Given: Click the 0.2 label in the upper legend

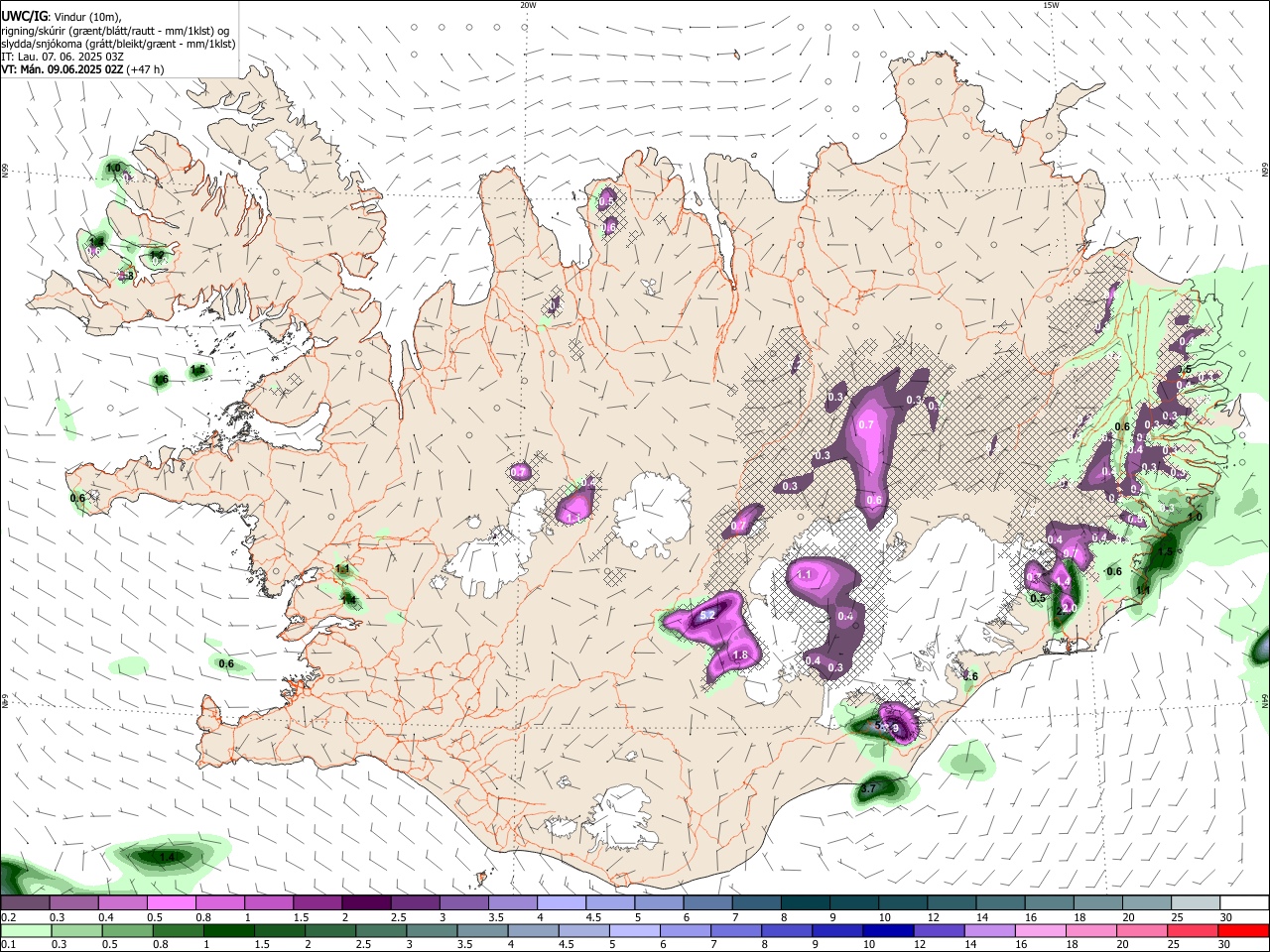Looking at the screenshot, I should pyautogui.click(x=8, y=918).
